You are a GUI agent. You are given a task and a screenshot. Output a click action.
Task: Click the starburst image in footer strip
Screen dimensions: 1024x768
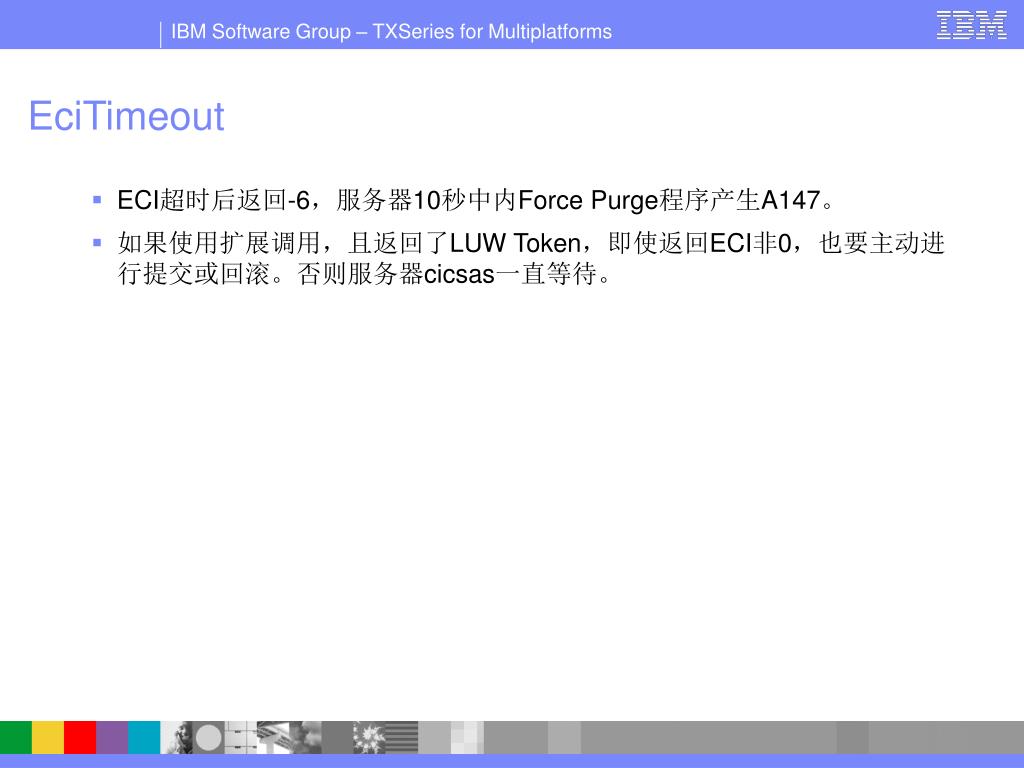[x=369, y=737]
